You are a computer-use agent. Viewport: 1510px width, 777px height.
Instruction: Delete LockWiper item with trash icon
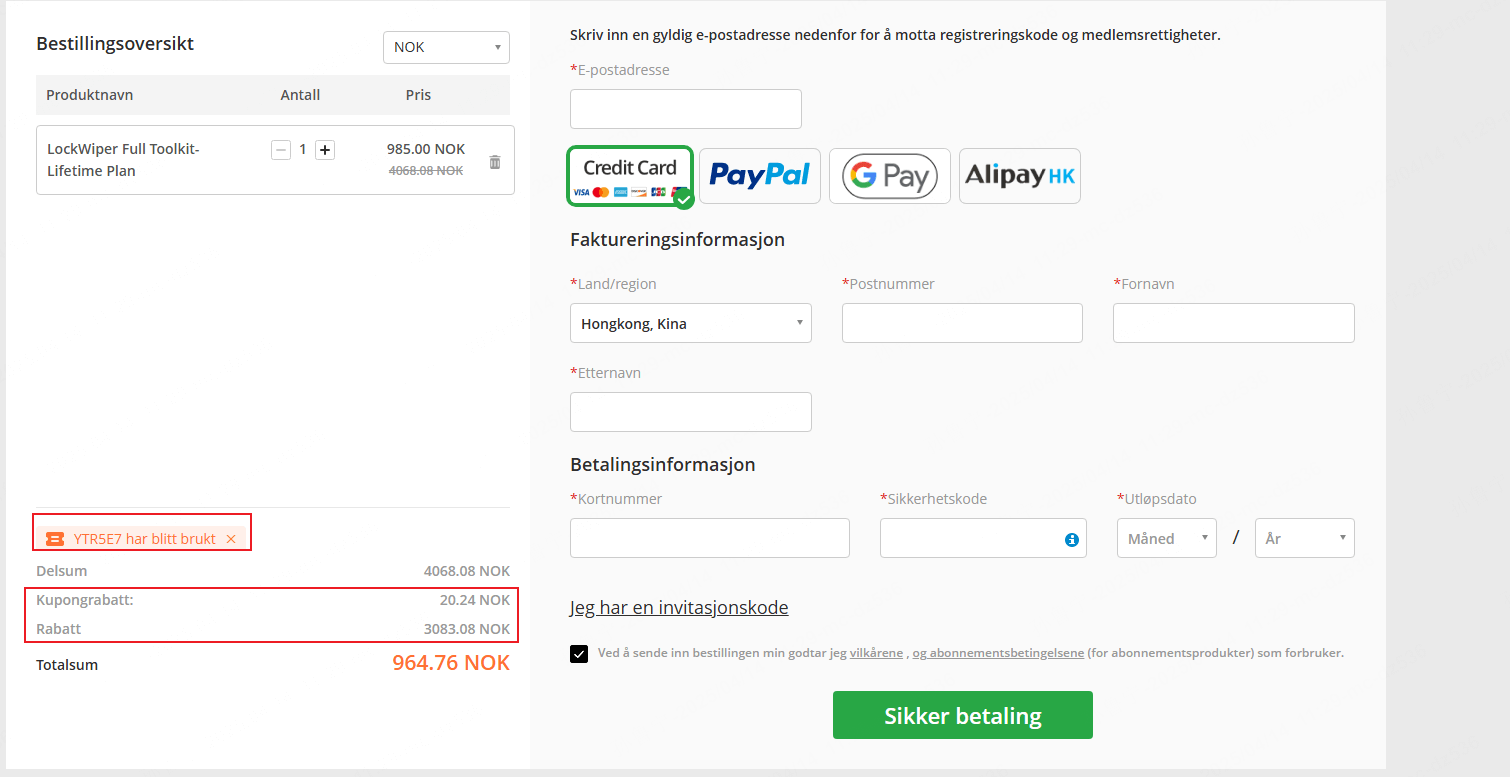495,161
